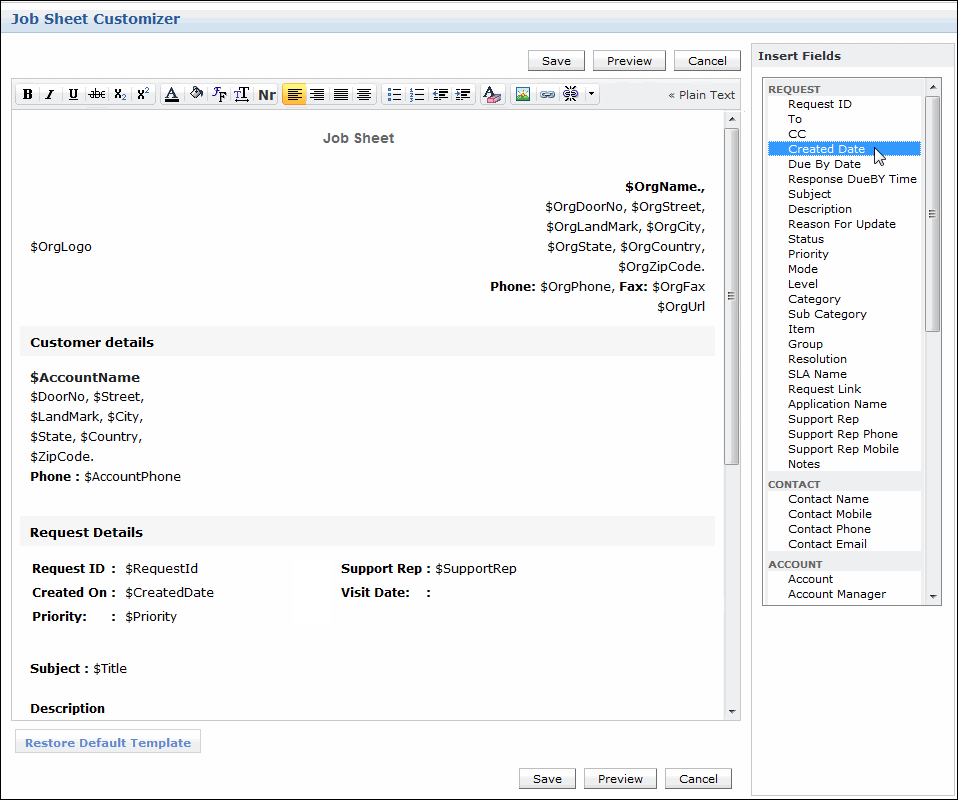958x800 pixels.
Task: Insert the Contact Name field
Action: click(828, 499)
